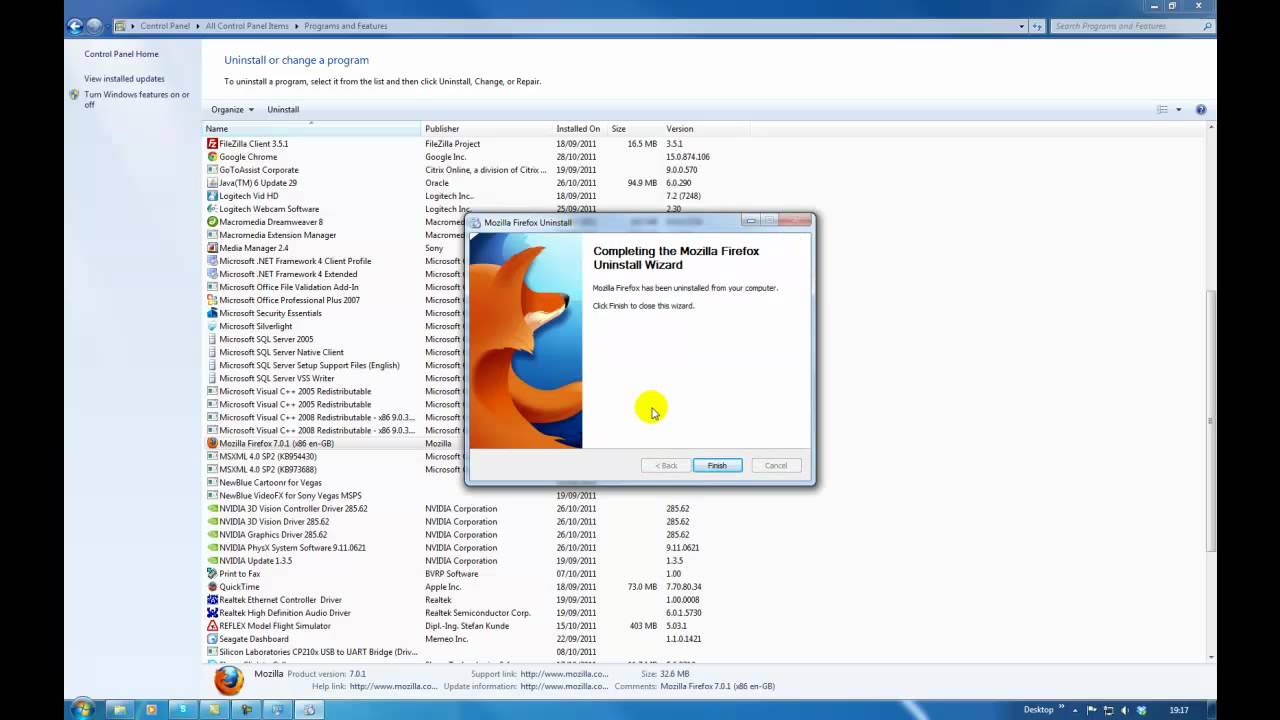Image resolution: width=1280 pixels, height=720 pixels.
Task: Click the Search Programs and Features box
Action: 1132,26
